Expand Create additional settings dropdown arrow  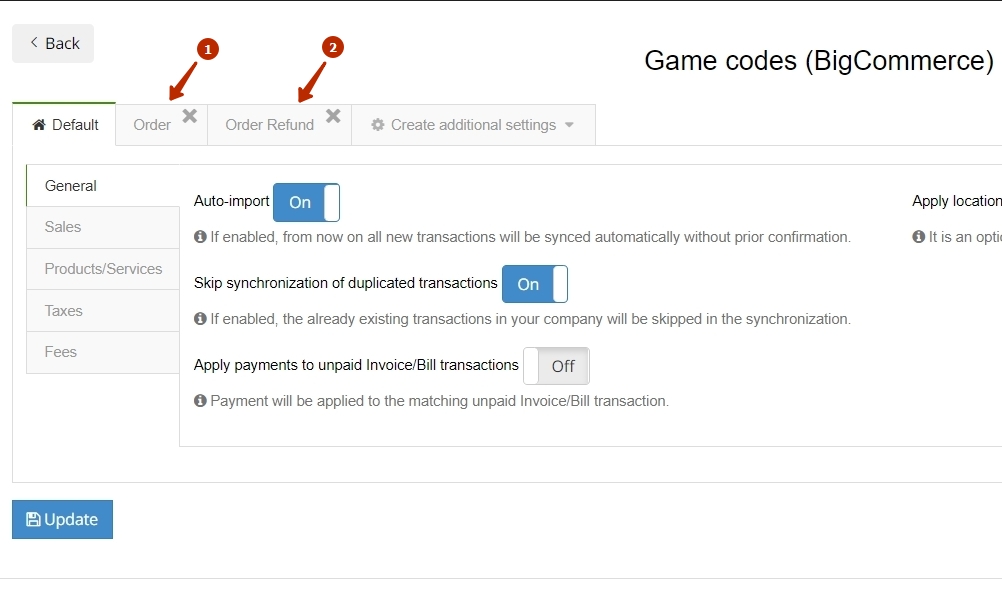(x=569, y=125)
